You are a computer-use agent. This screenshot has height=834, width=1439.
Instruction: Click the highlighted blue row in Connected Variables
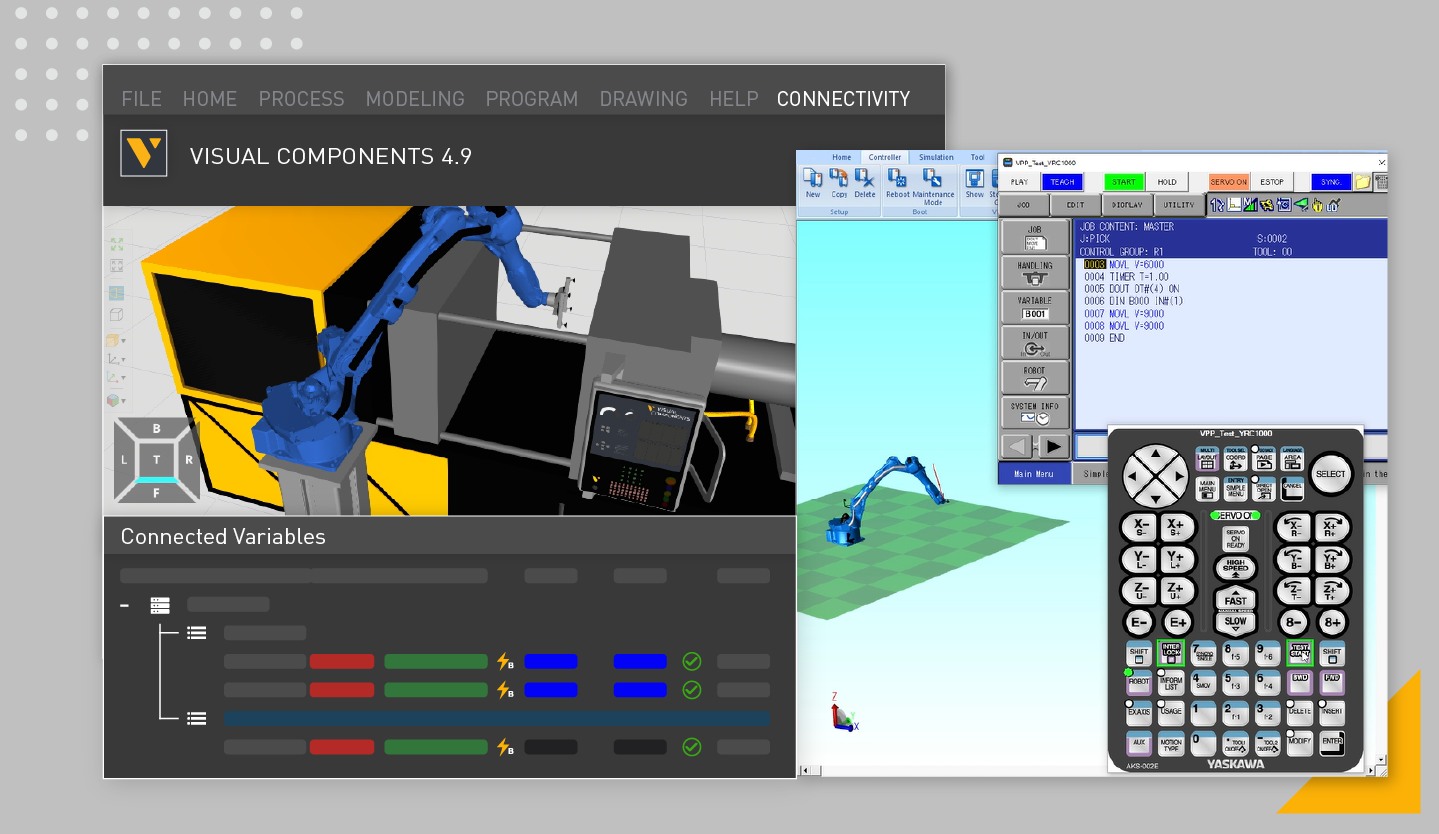tap(497, 718)
